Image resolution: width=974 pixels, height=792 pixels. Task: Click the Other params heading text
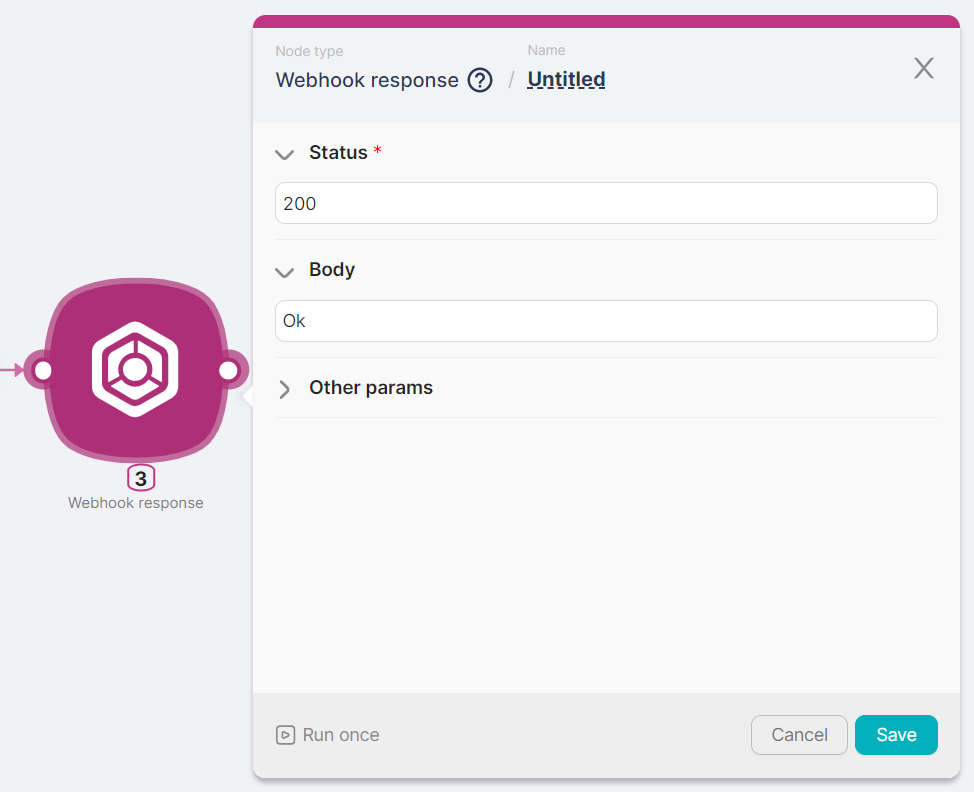click(x=371, y=388)
